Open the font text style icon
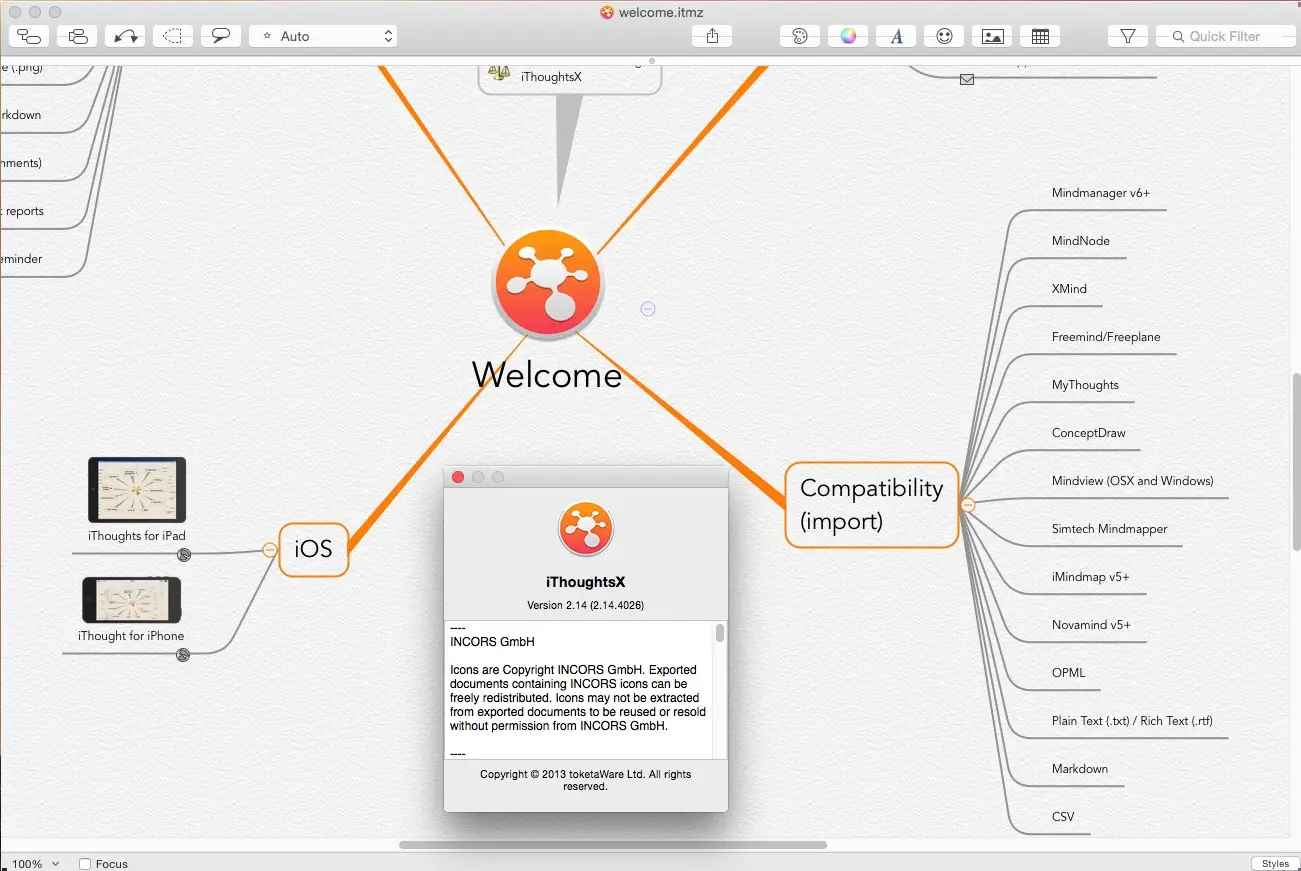This screenshot has width=1301, height=871. [x=896, y=36]
